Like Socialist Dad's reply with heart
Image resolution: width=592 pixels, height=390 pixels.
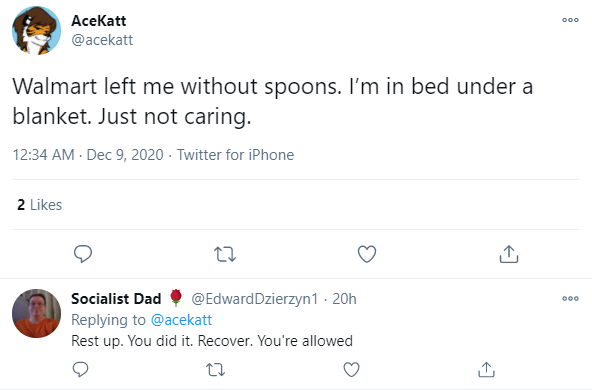tap(351, 369)
